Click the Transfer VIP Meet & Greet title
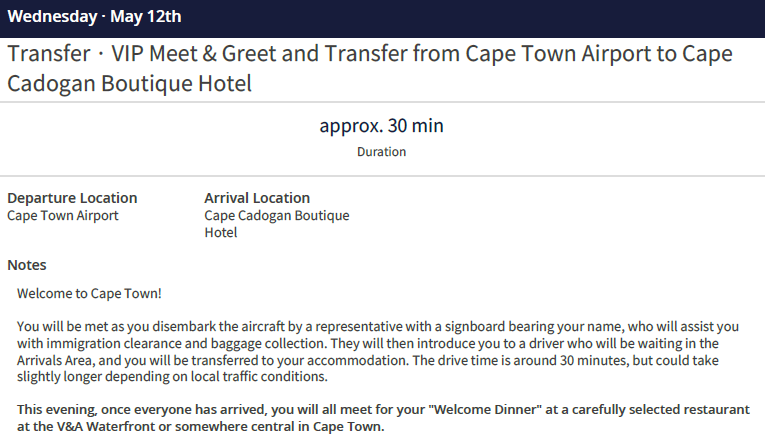 (x=370, y=55)
